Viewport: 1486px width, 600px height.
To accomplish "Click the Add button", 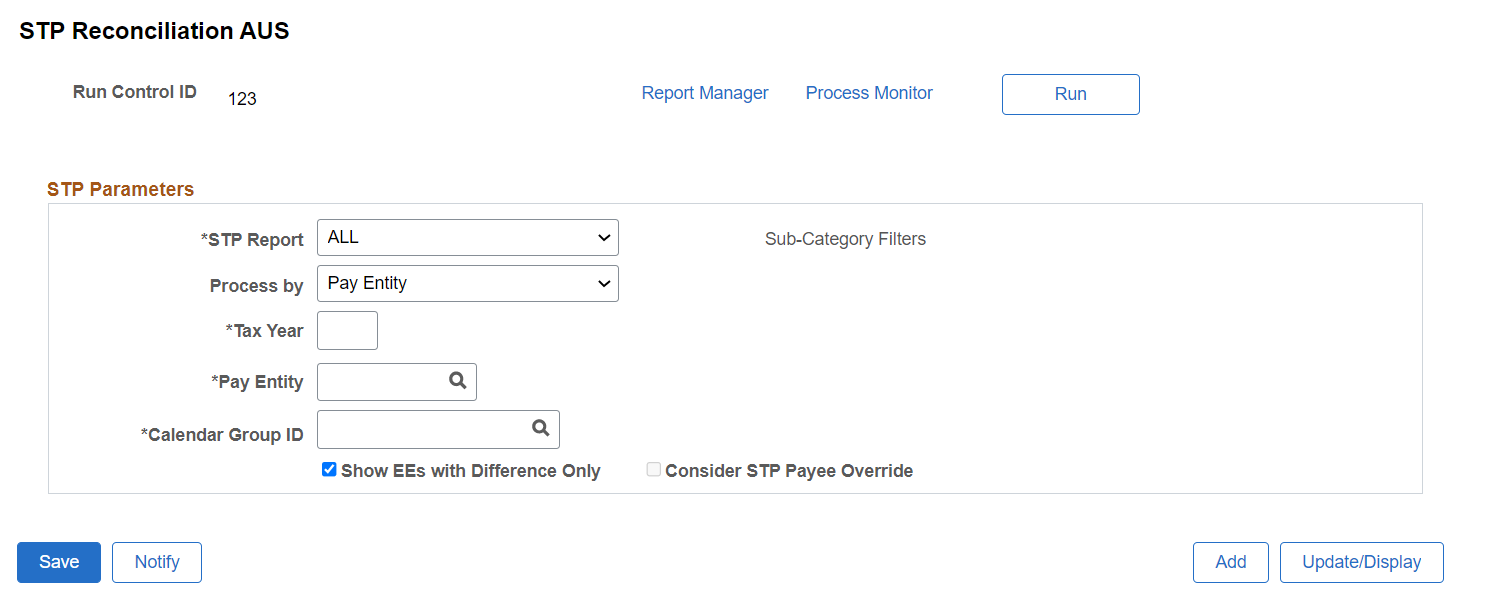I will (x=1231, y=562).
